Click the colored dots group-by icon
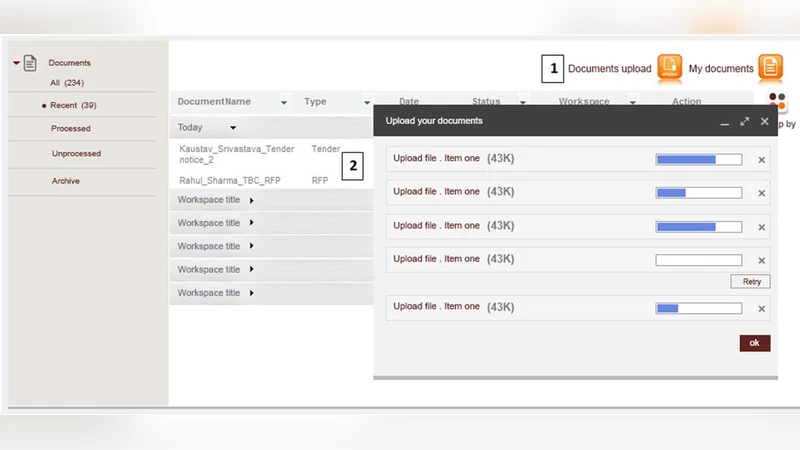800x450 pixels. click(x=778, y=101)
